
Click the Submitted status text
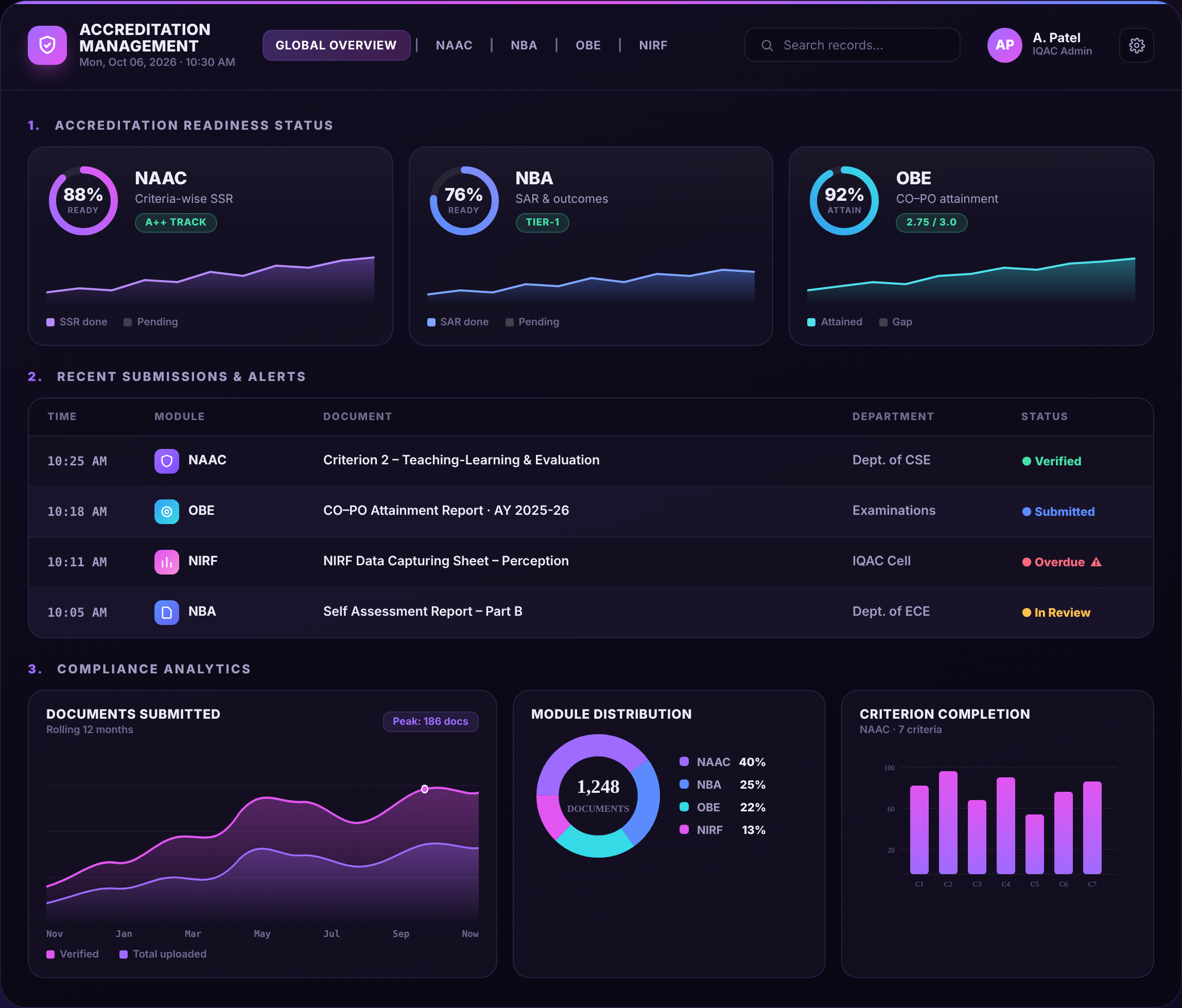[1065, 512]
